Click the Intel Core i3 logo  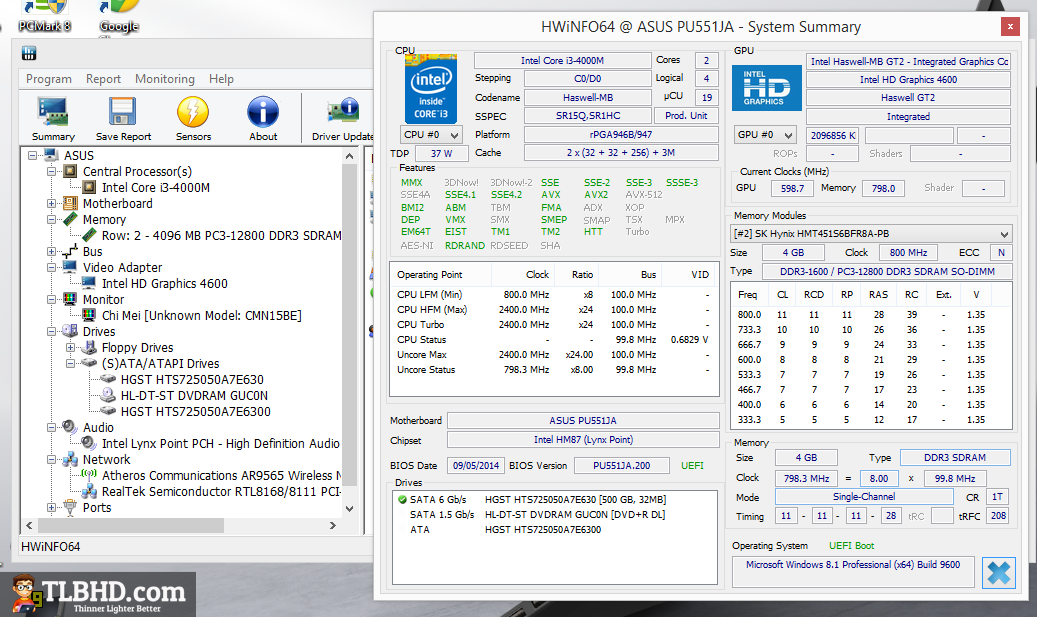coord(431,88)
